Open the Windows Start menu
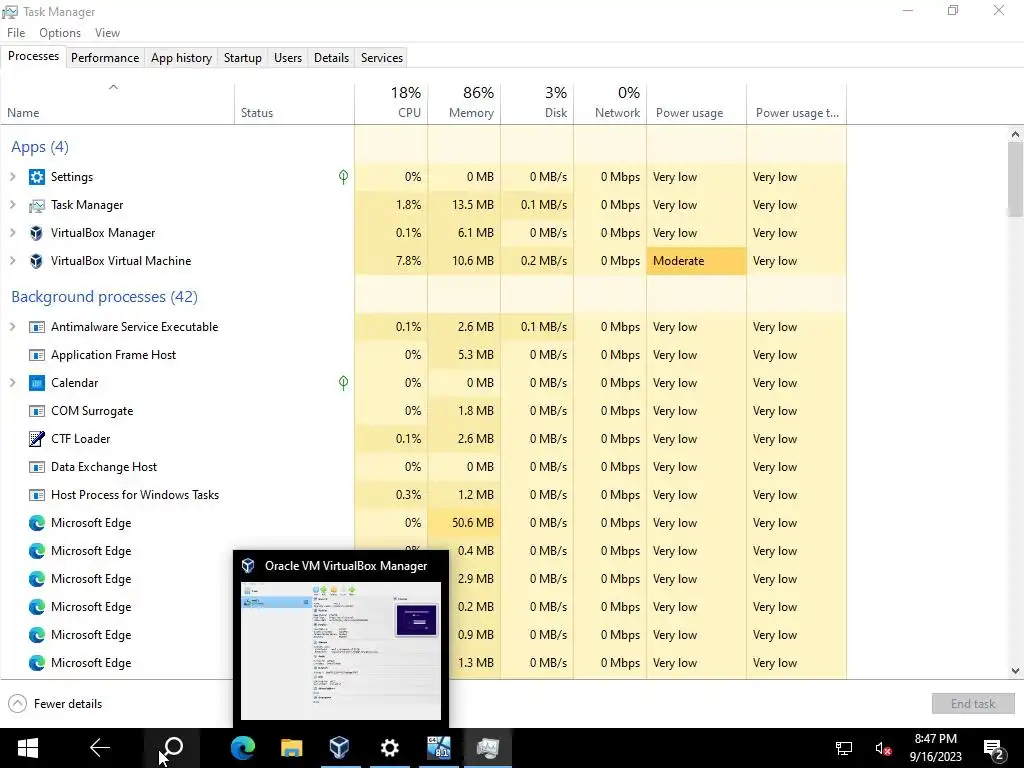The height and width of the screenshot is (768, 1024). coord(27,748)
